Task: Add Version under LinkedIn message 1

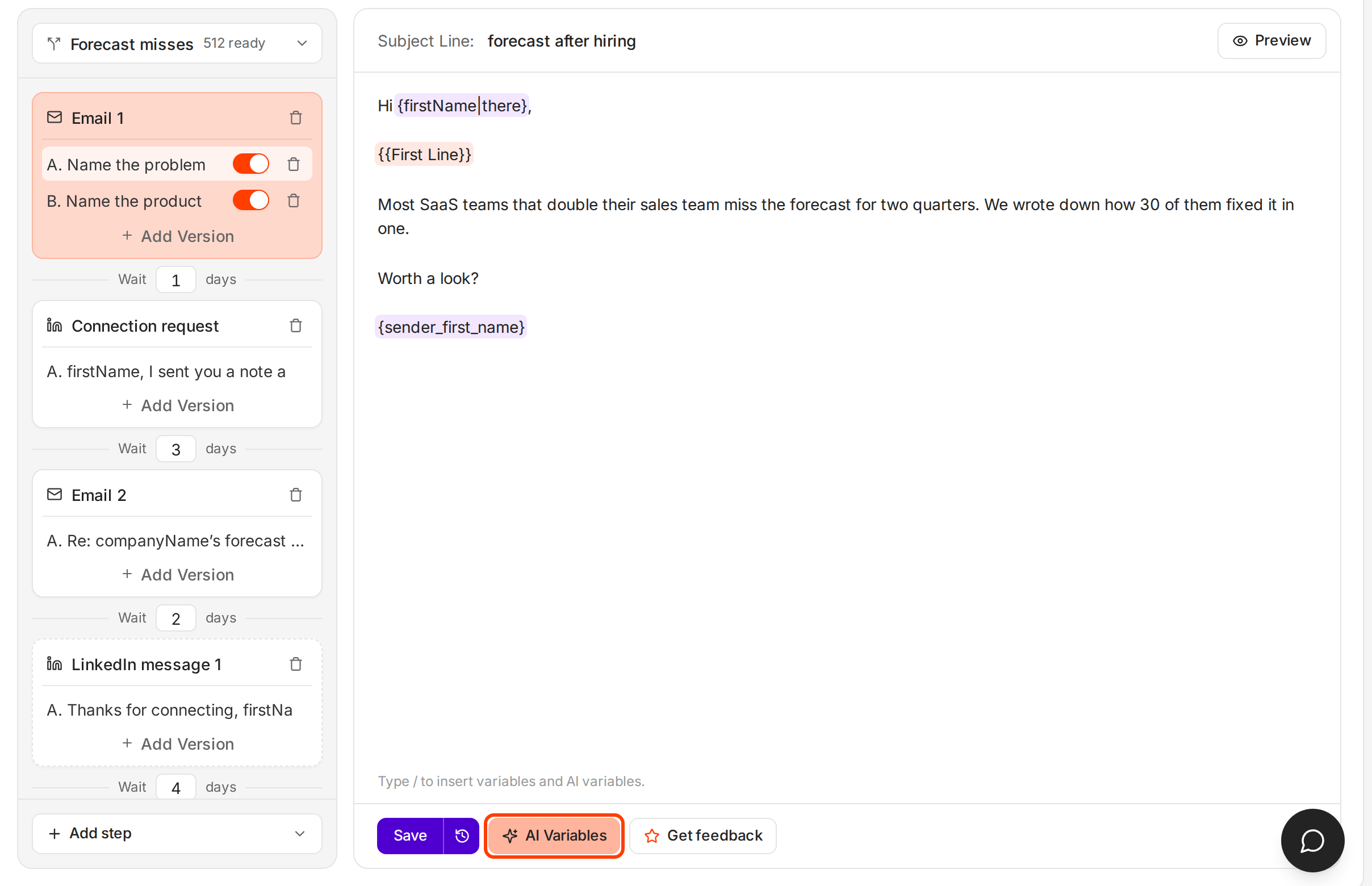Action: click(178, 744)
